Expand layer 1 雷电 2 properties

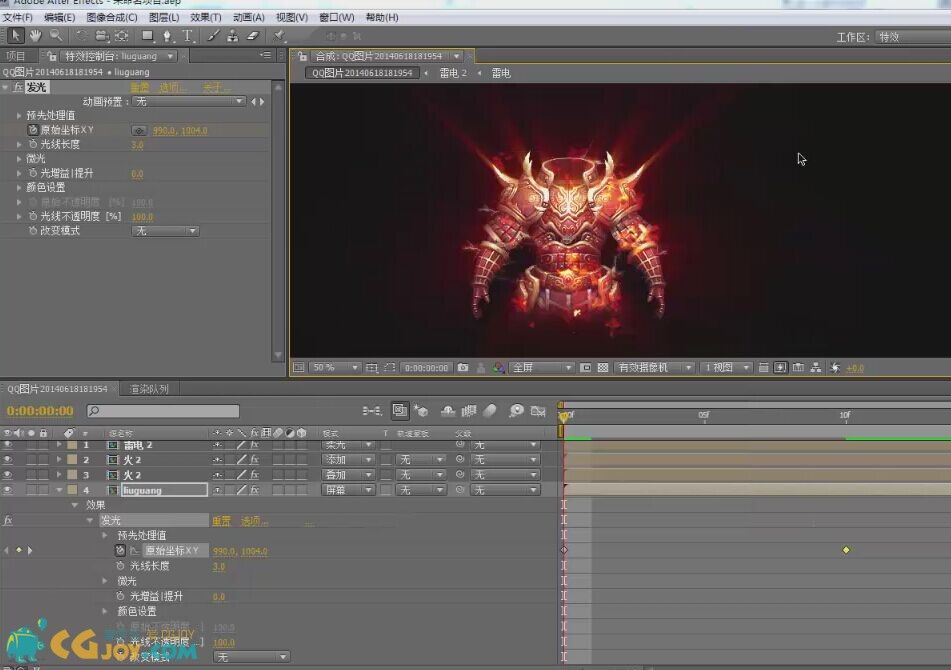59,445
